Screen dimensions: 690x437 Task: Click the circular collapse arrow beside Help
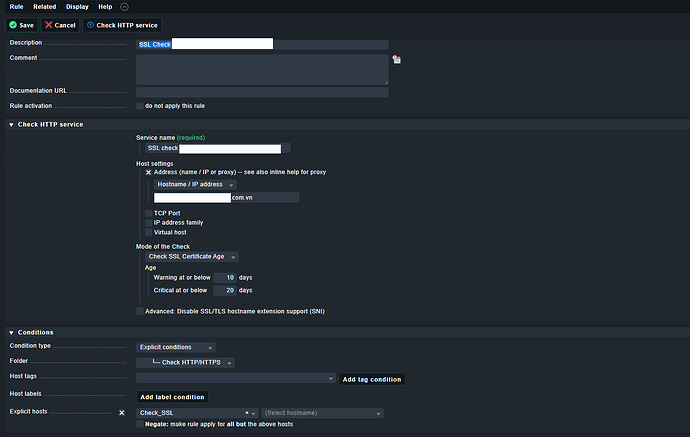pyautogui.click(x=123, y=7)
